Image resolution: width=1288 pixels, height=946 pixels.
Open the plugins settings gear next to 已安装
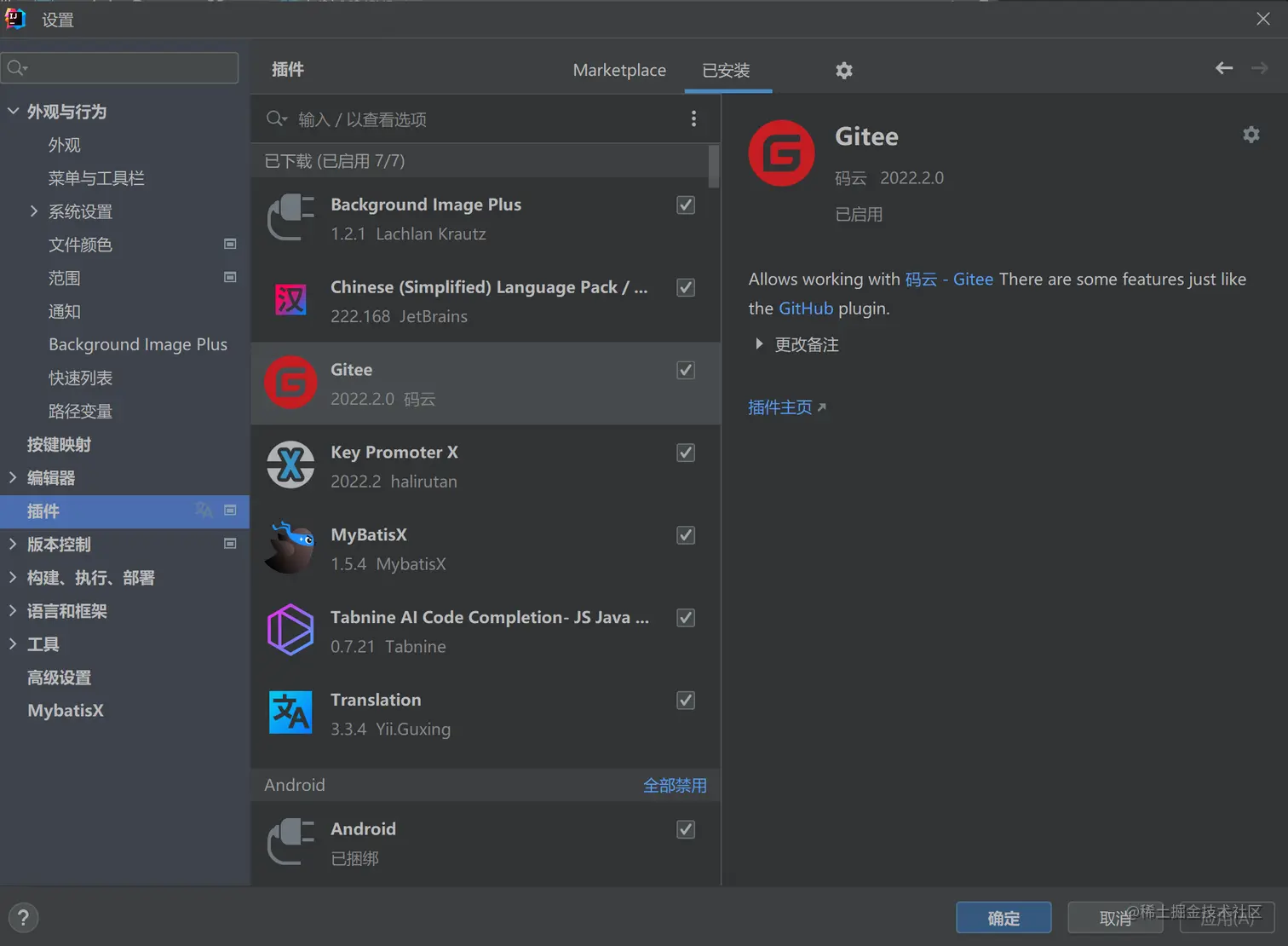tap(844, 71)
